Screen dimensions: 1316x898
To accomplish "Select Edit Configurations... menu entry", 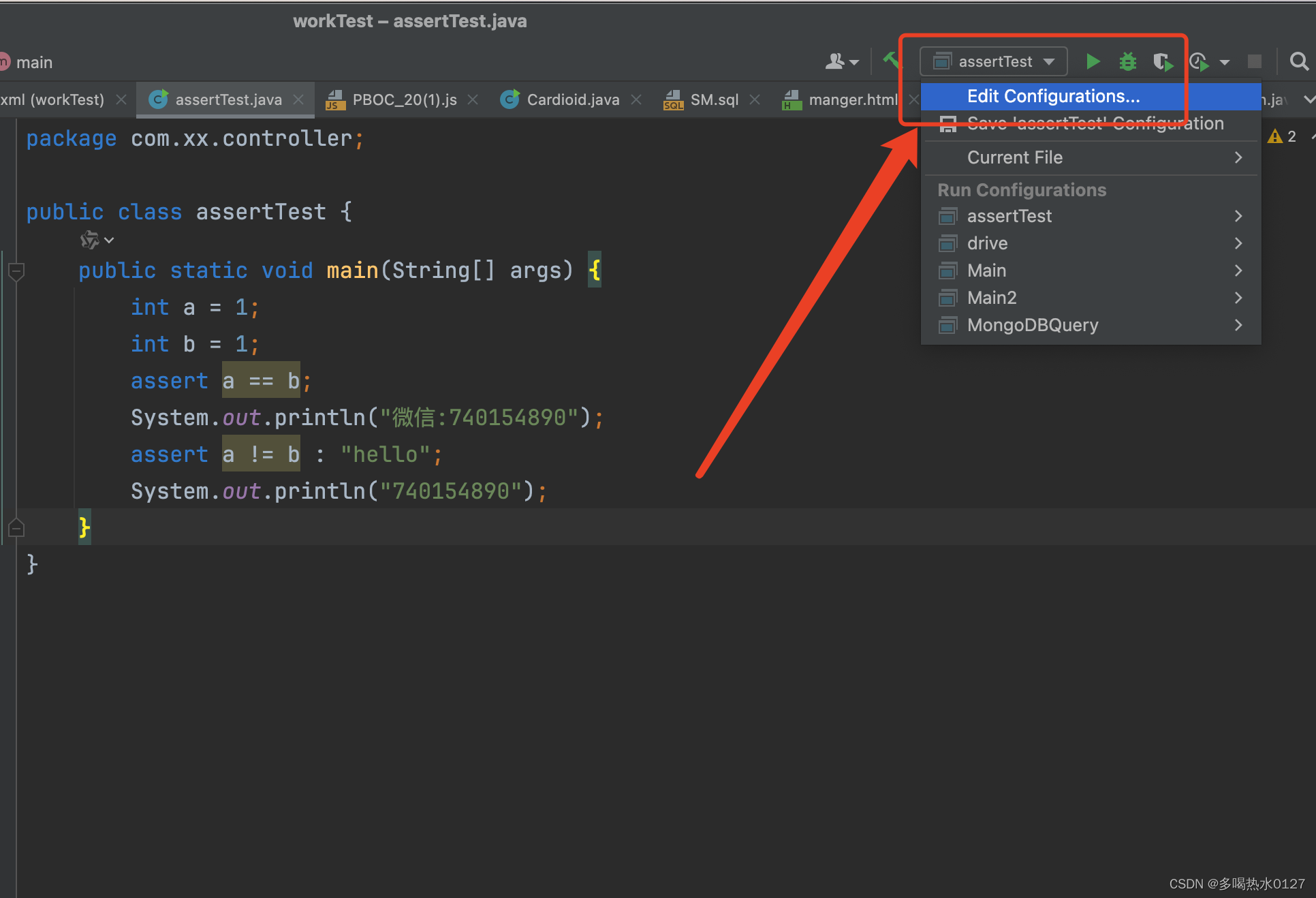I will coord(1052,96).
